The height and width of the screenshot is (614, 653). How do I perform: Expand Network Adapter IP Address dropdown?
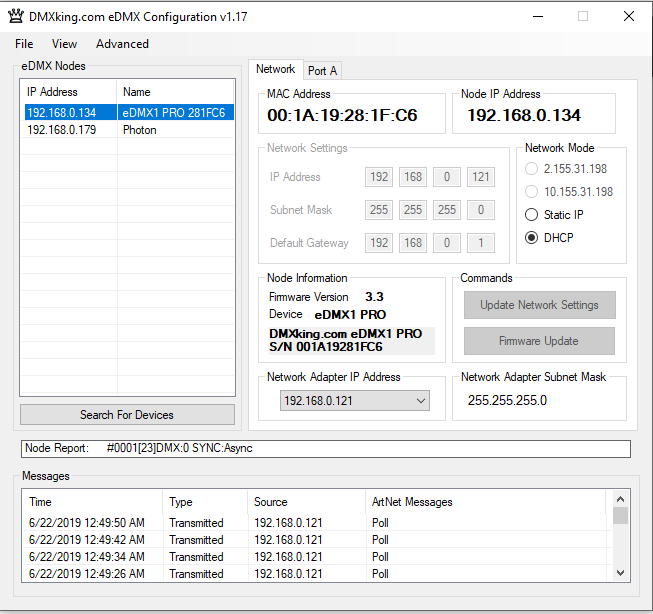click(x=421, y=401)
